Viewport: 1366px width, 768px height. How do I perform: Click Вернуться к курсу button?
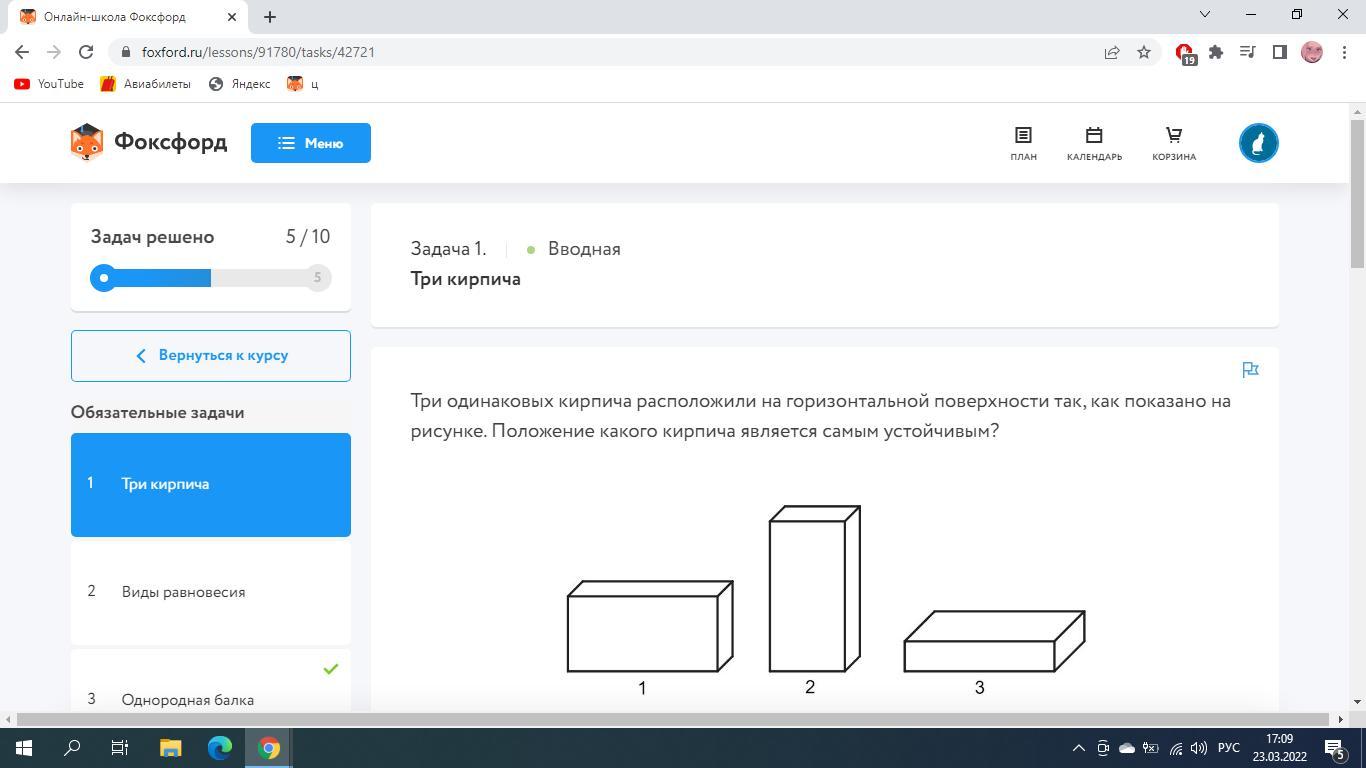[x=210, y=356]
